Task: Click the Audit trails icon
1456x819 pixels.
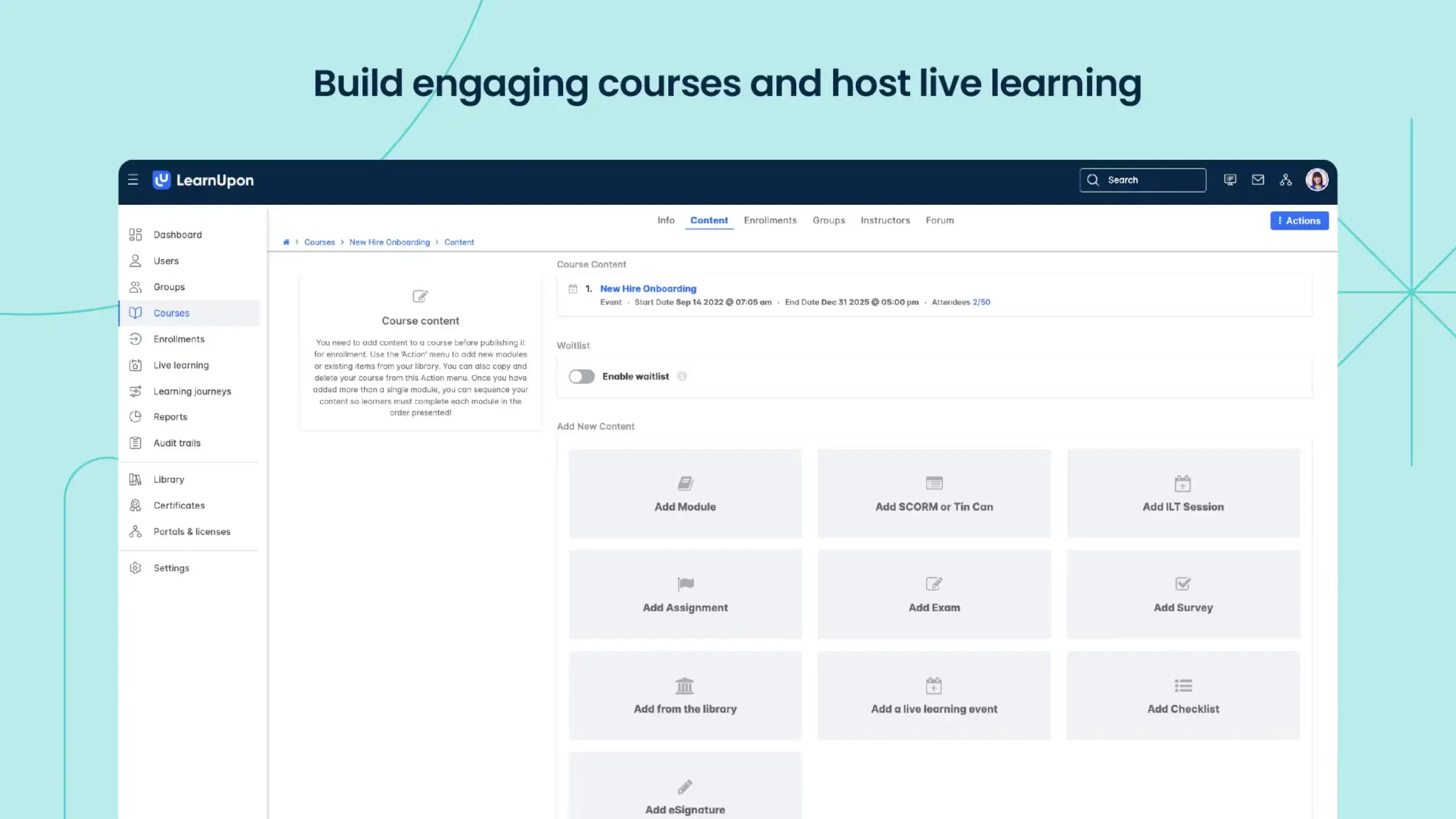Action: [136, 442]
